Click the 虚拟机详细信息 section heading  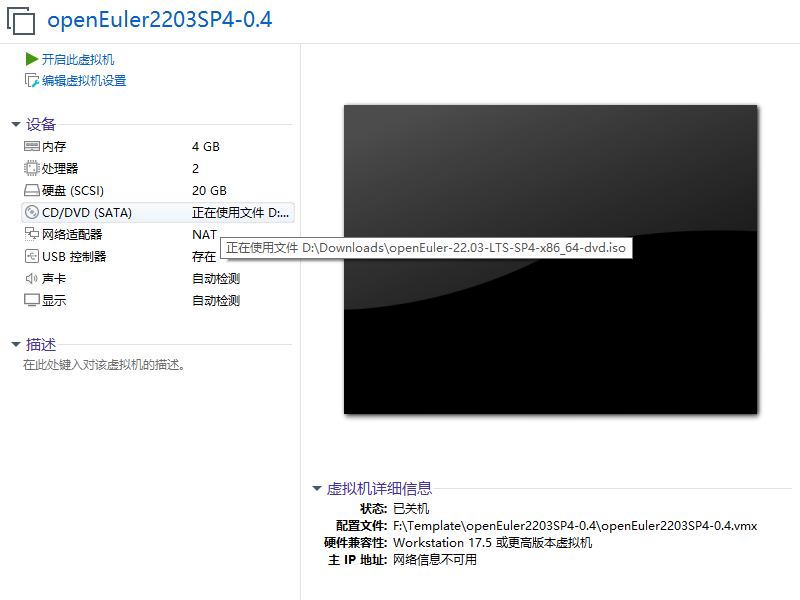tap(379, 488)
